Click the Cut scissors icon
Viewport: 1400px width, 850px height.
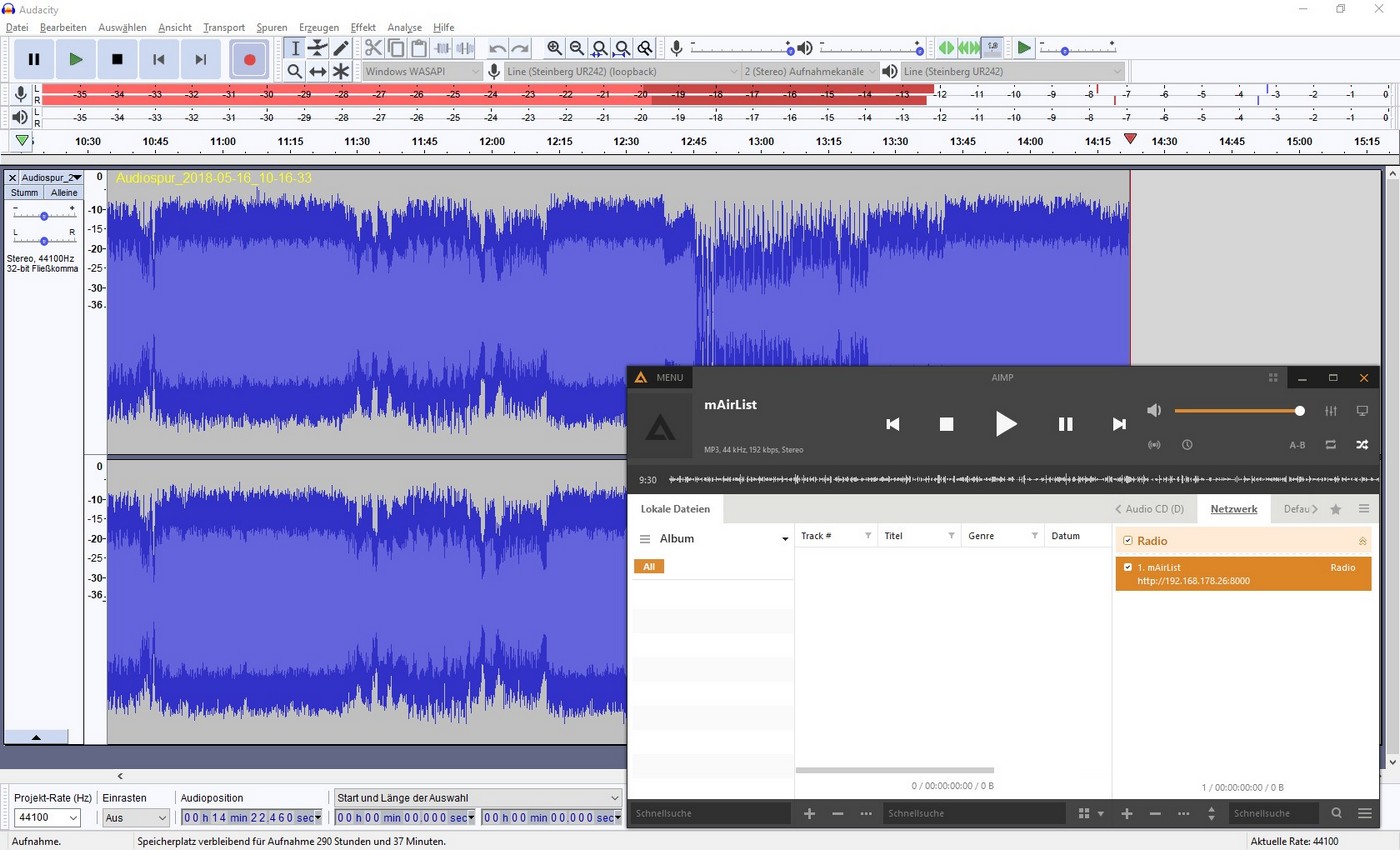pos(373,48)
